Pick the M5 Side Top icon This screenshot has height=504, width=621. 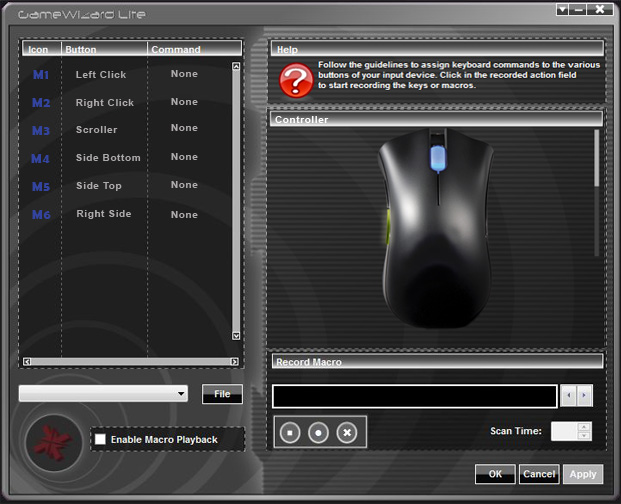pos(40,187)
